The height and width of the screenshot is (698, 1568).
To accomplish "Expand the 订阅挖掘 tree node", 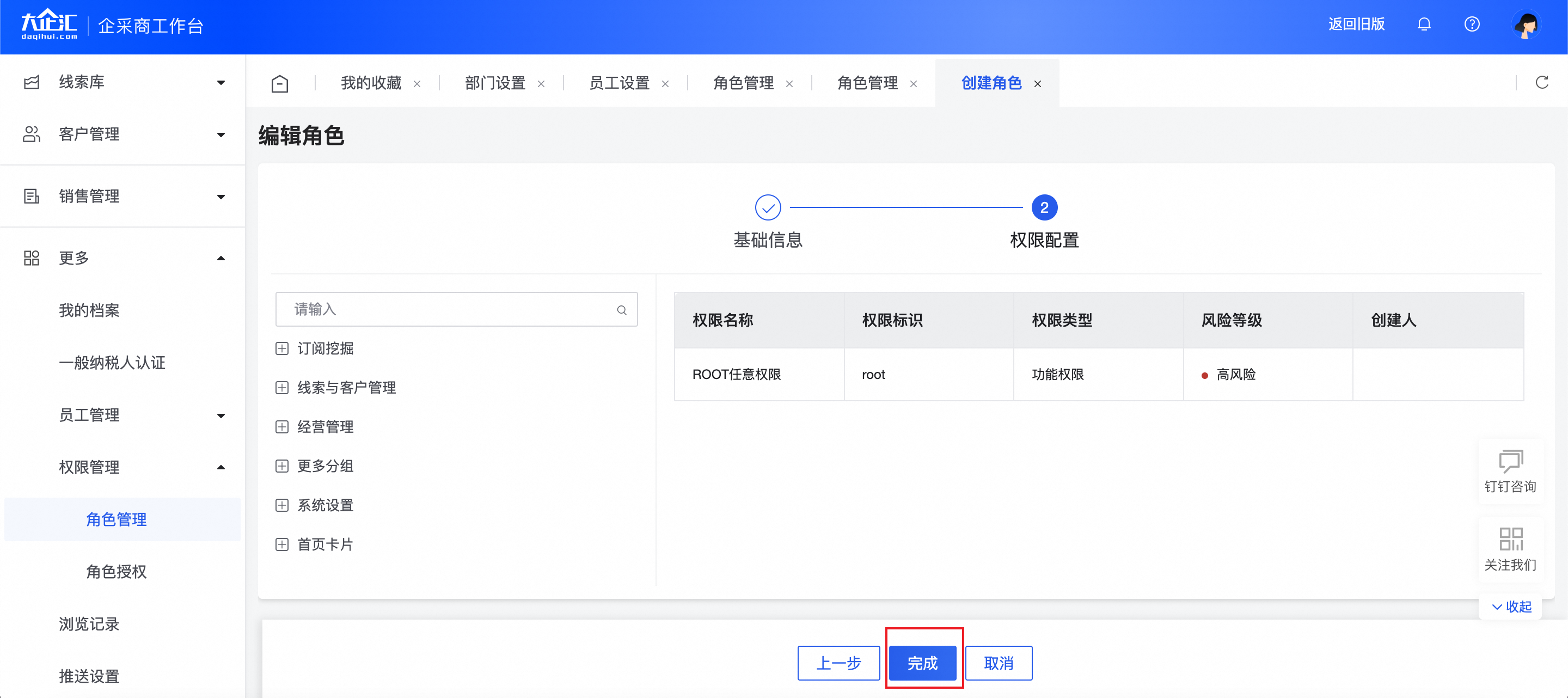I will coord(282,348).
